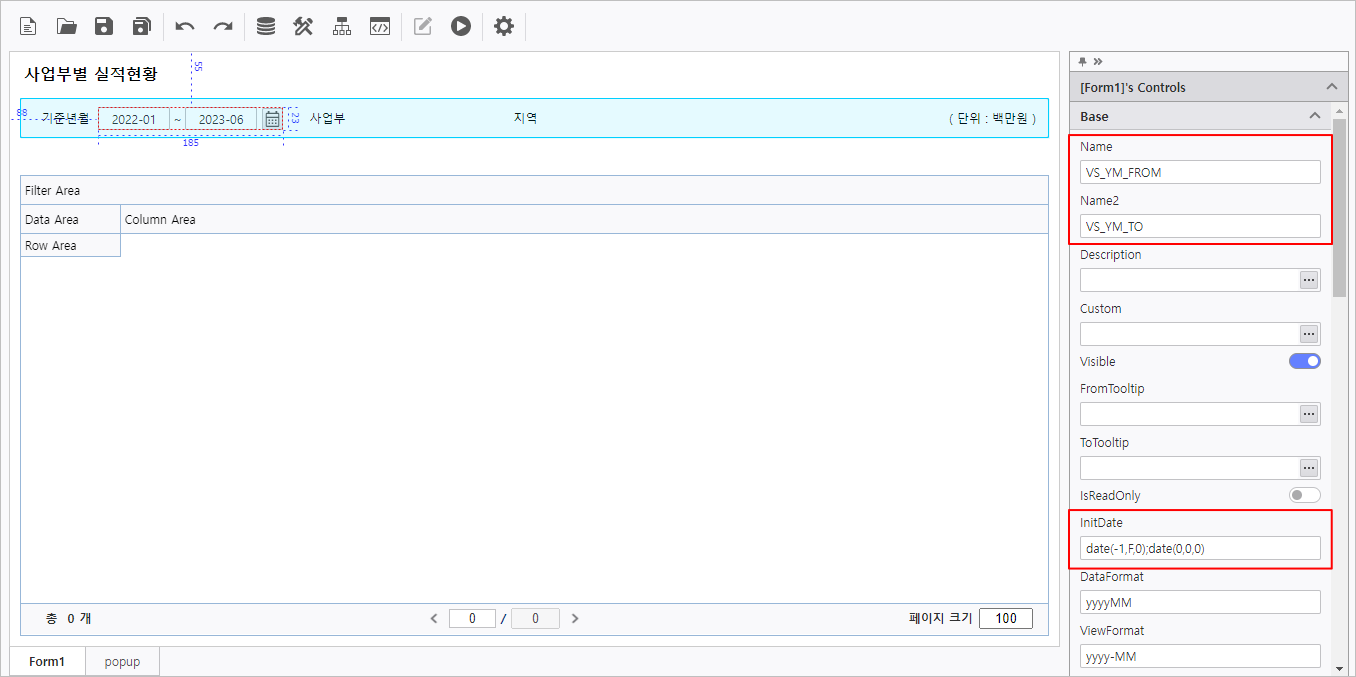Open the calendar date picker icon
Screen dimensions: 1356x677
click(272, 120)
